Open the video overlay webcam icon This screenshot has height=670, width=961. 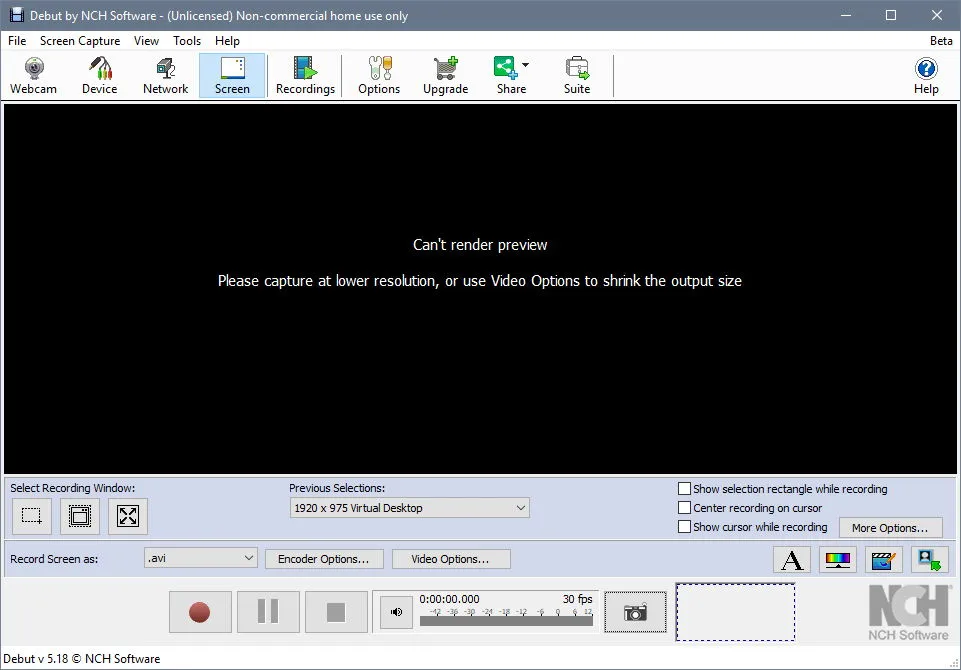[x=929, y=560]
